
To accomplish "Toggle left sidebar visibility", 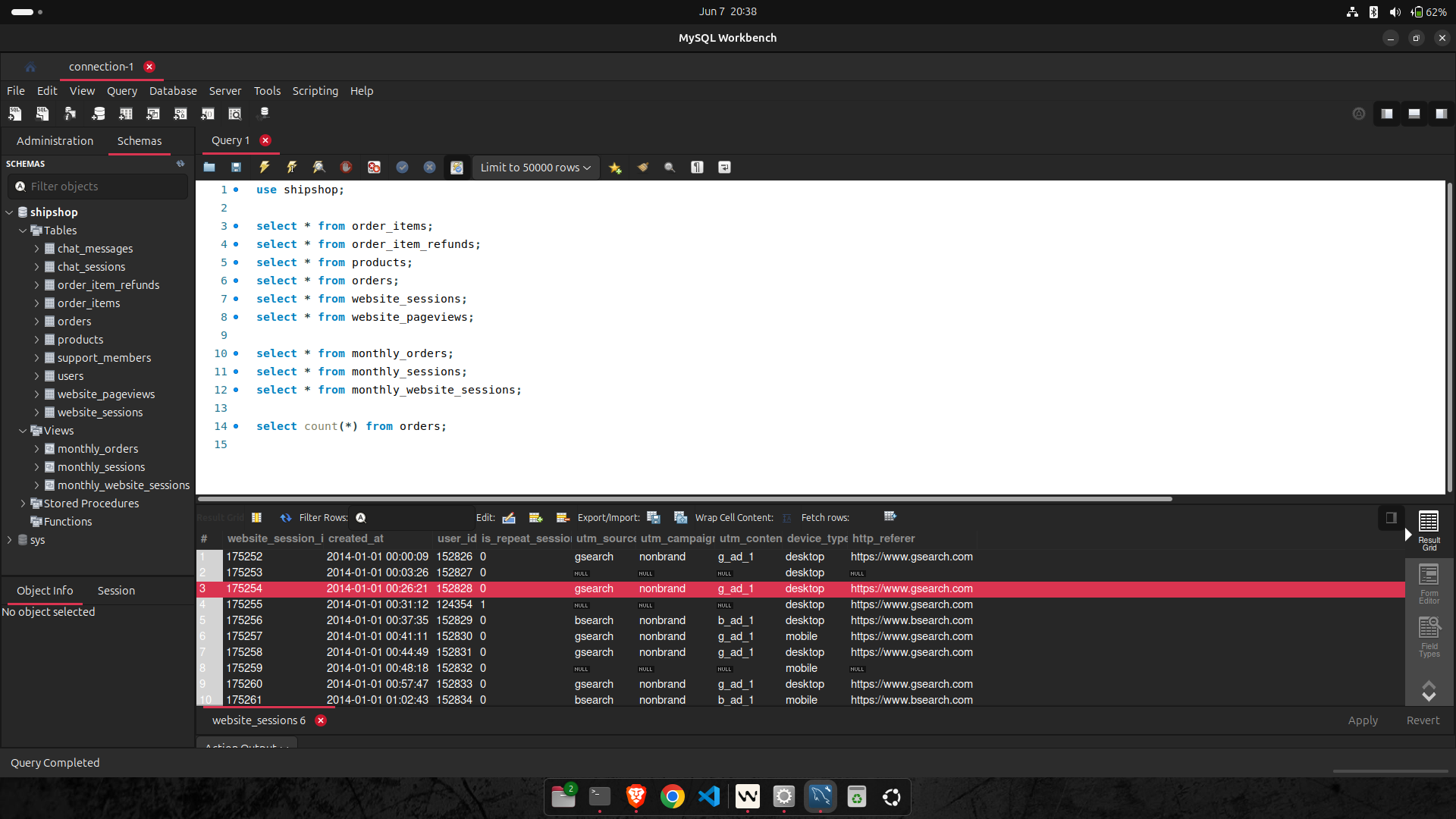I will (1387, 114).
